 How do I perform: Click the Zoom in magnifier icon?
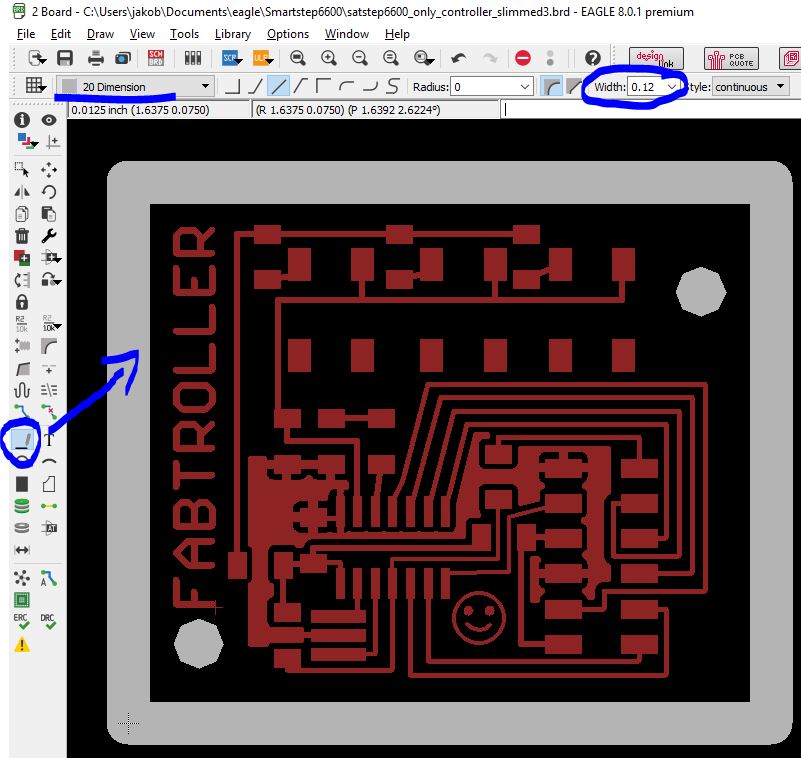(328, 58)
